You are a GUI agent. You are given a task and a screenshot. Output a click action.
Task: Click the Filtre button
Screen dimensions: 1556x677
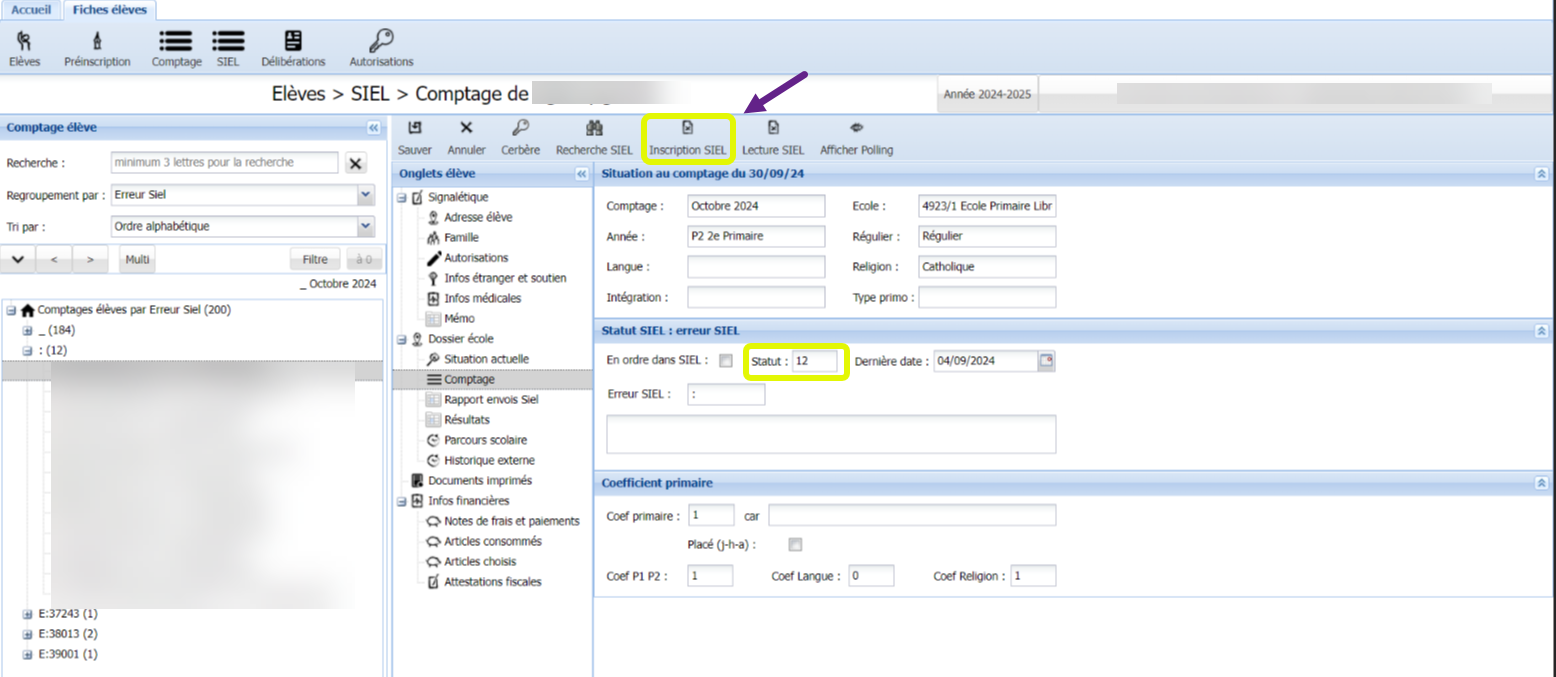pos(315,260)
